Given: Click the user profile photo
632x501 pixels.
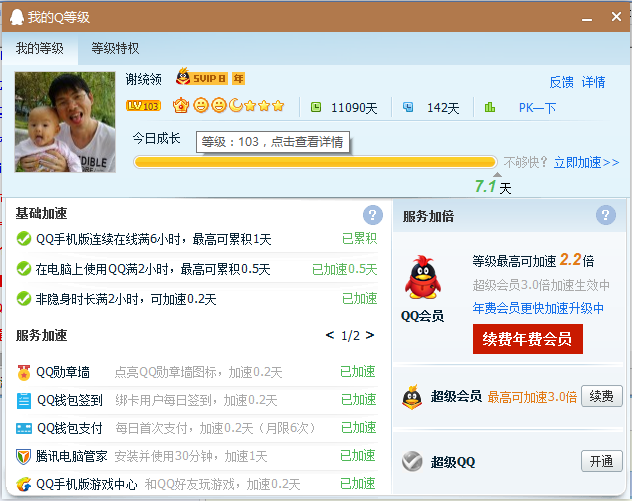Looking at the screenshot, I should [65, 122].
